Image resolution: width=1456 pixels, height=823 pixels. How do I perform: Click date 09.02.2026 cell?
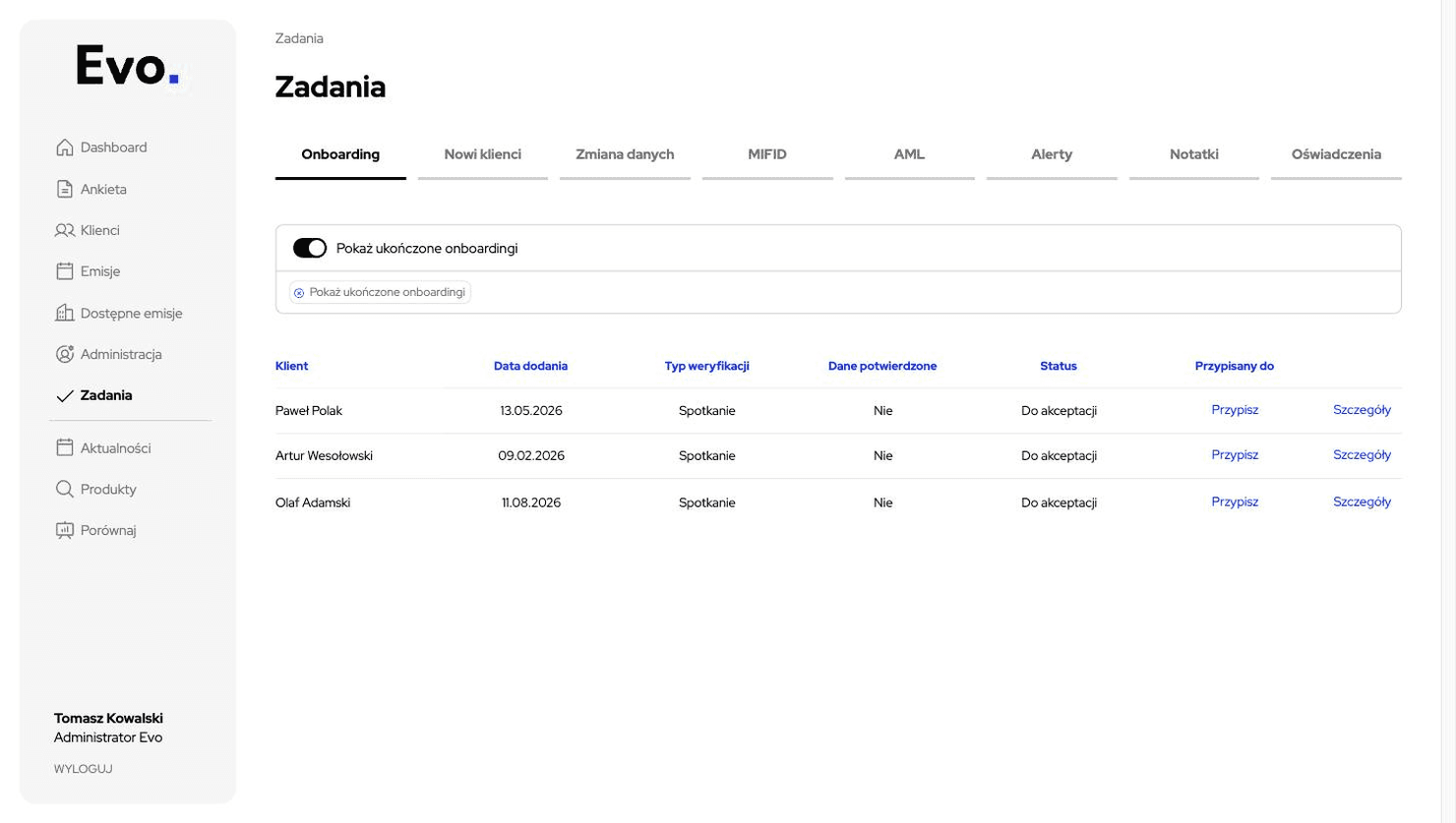(531, 456)
